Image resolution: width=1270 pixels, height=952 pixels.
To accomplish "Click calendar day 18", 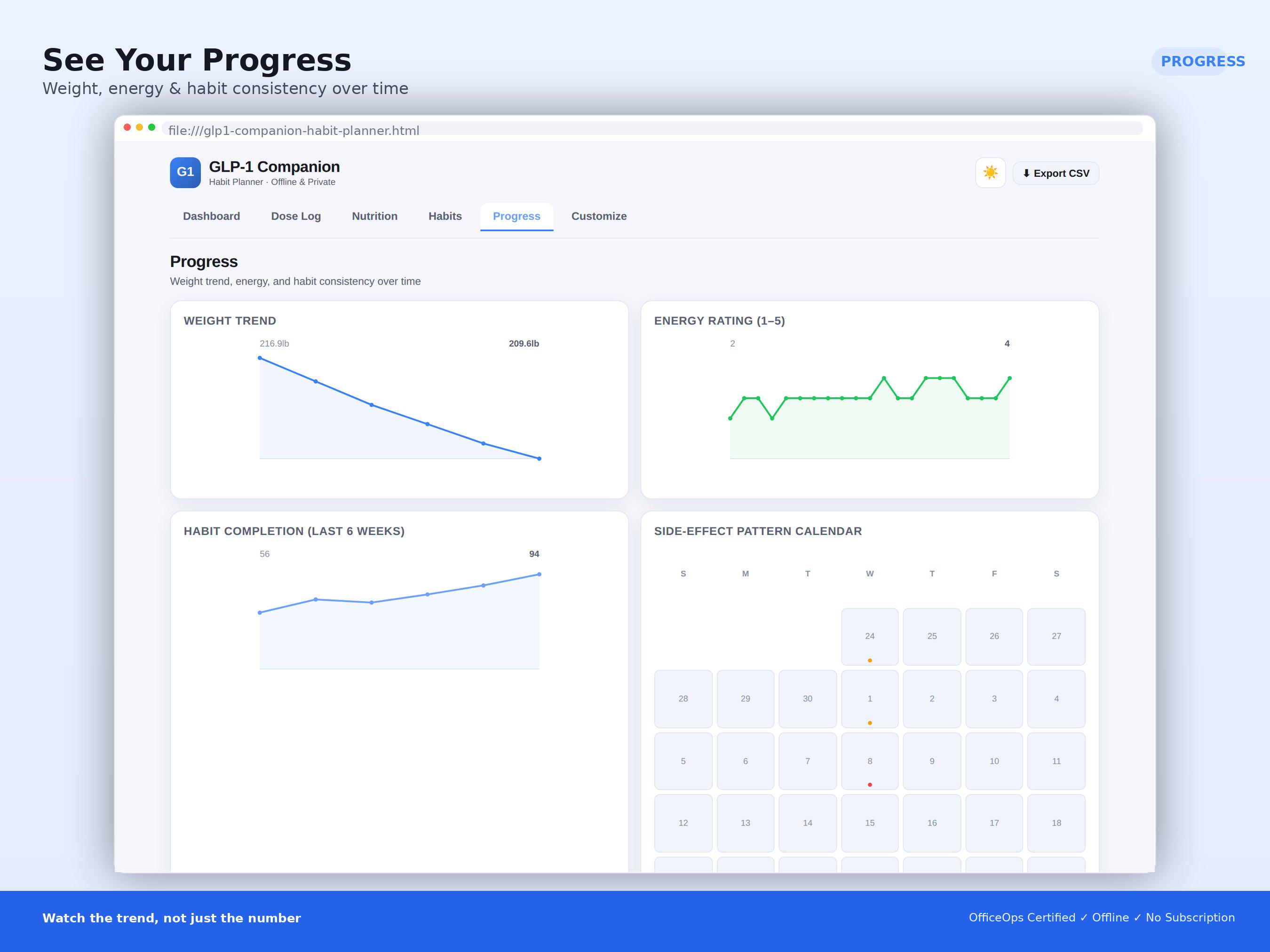I will (1056, 824).
